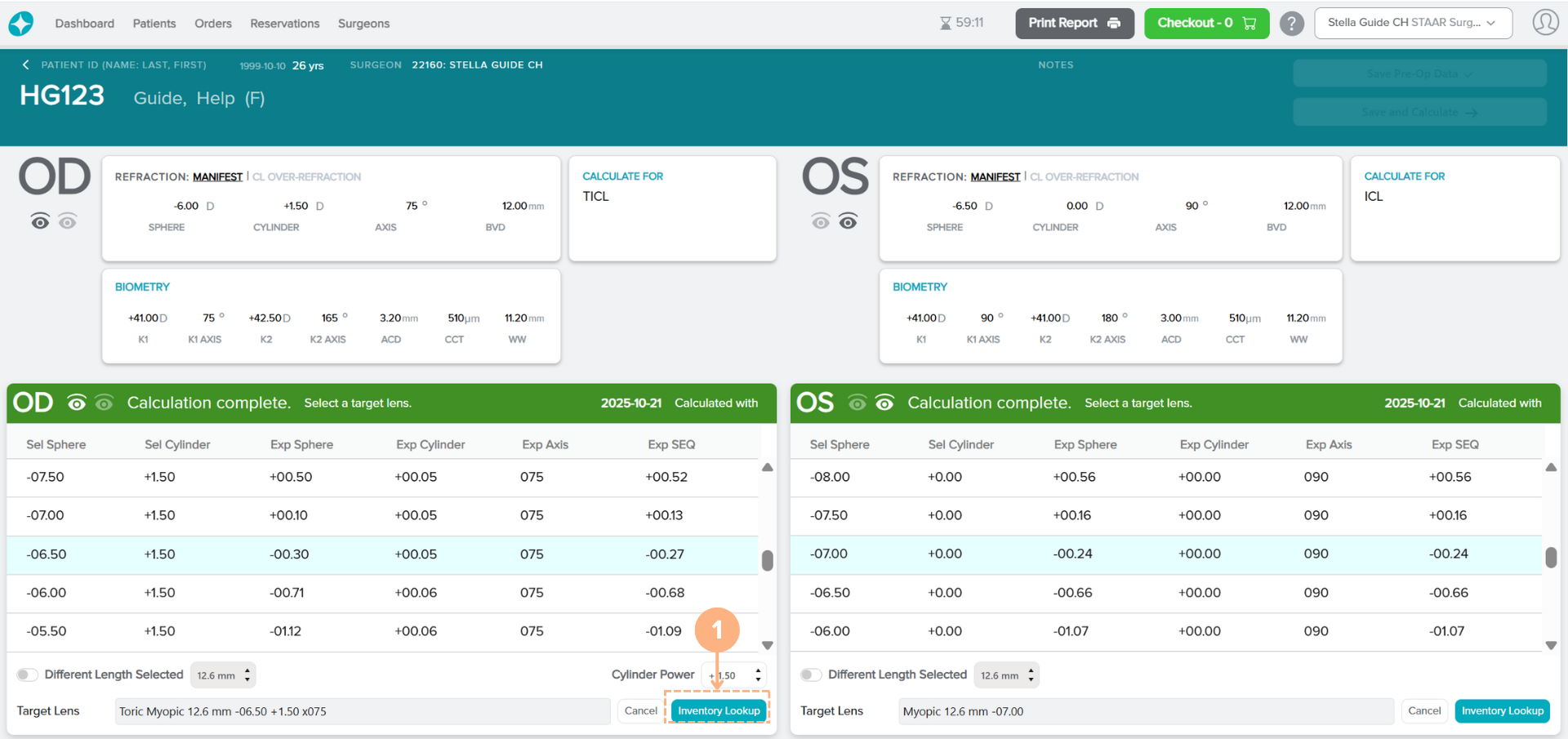The width and height of the screenshot is (1568, 739).
Task: Open the OD 12.6 mm length selector
Action: pyautogui.click(x=223, y=675)
